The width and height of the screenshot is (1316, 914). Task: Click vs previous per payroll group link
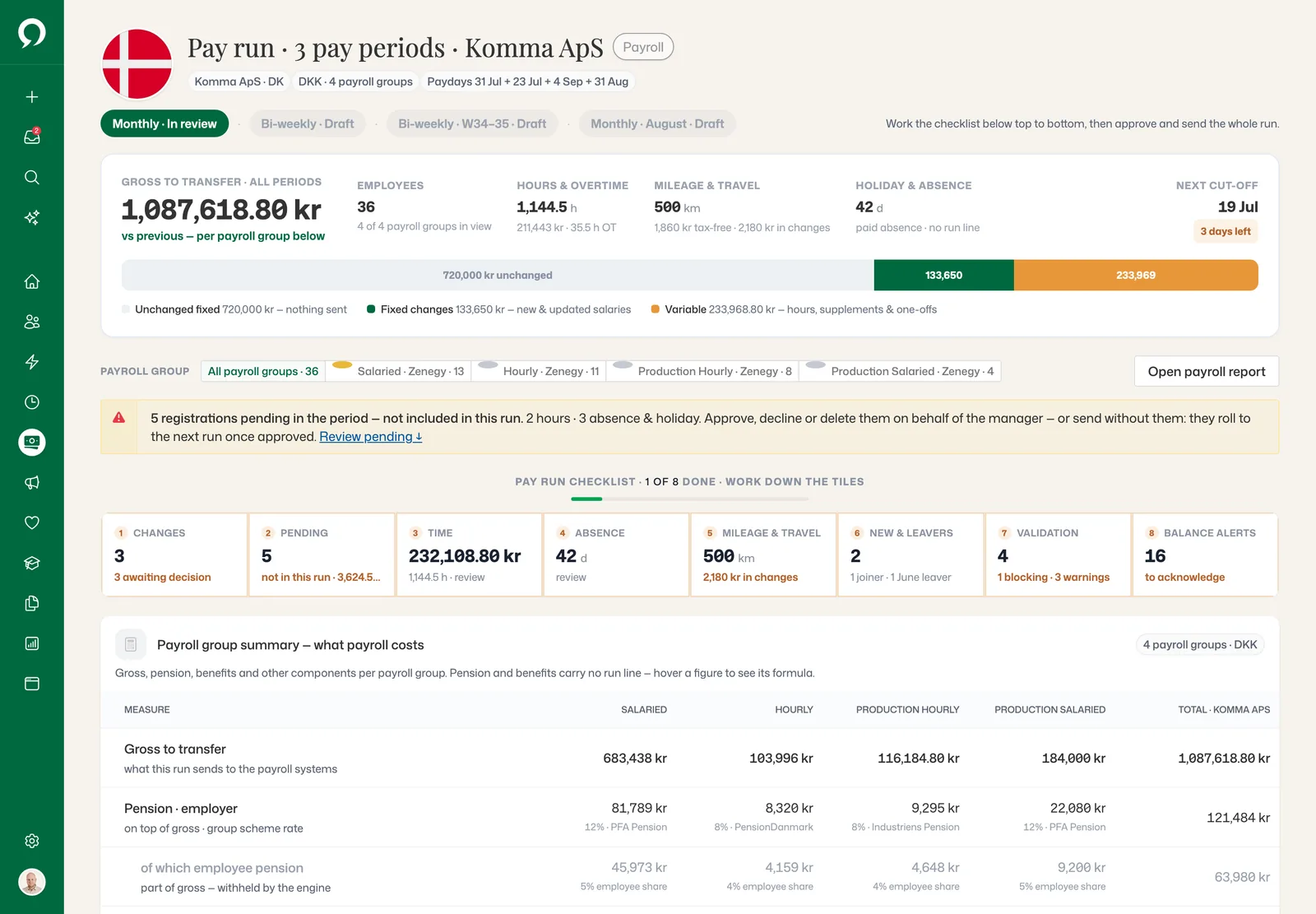223,236
